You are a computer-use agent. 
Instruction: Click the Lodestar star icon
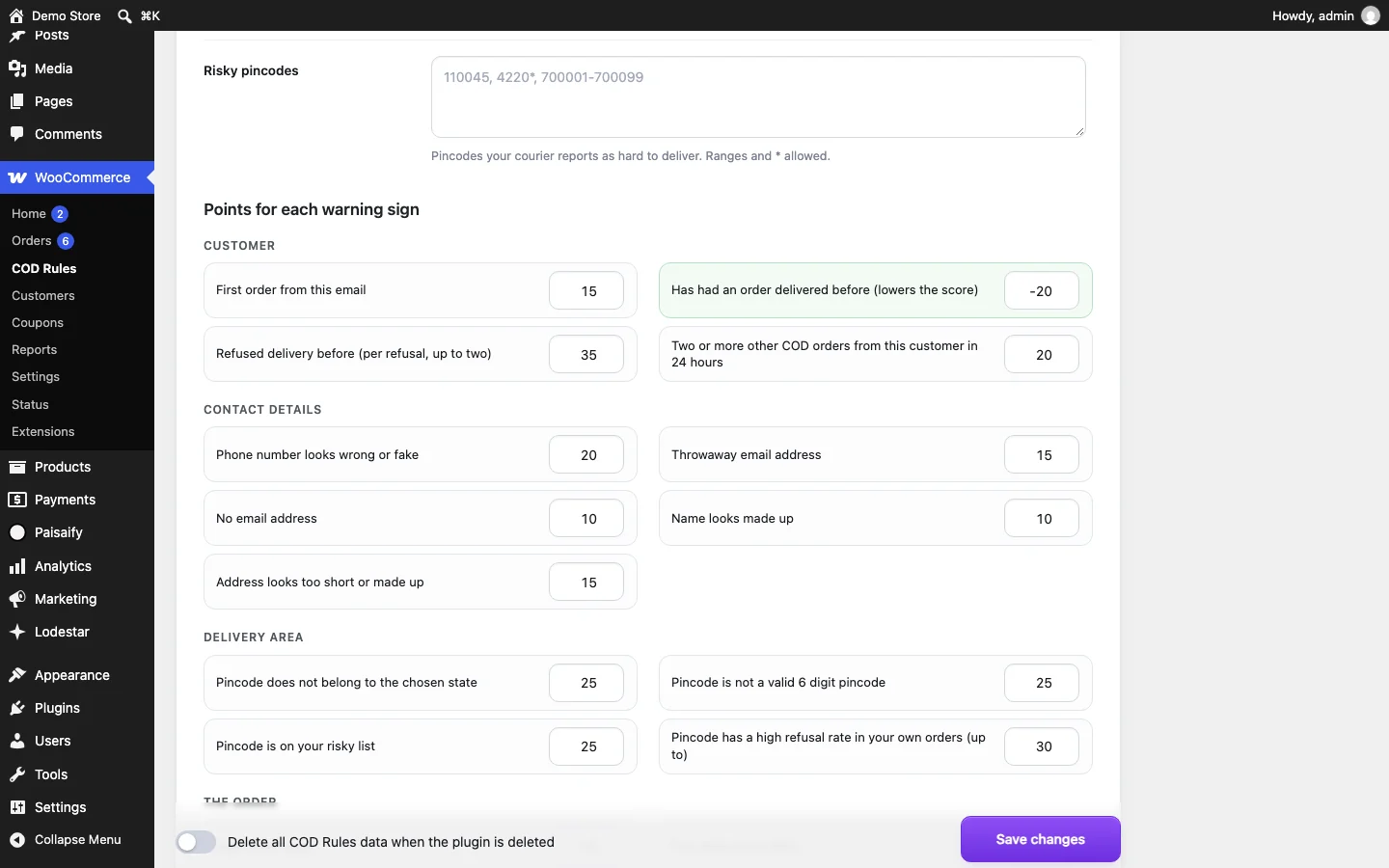17,632
